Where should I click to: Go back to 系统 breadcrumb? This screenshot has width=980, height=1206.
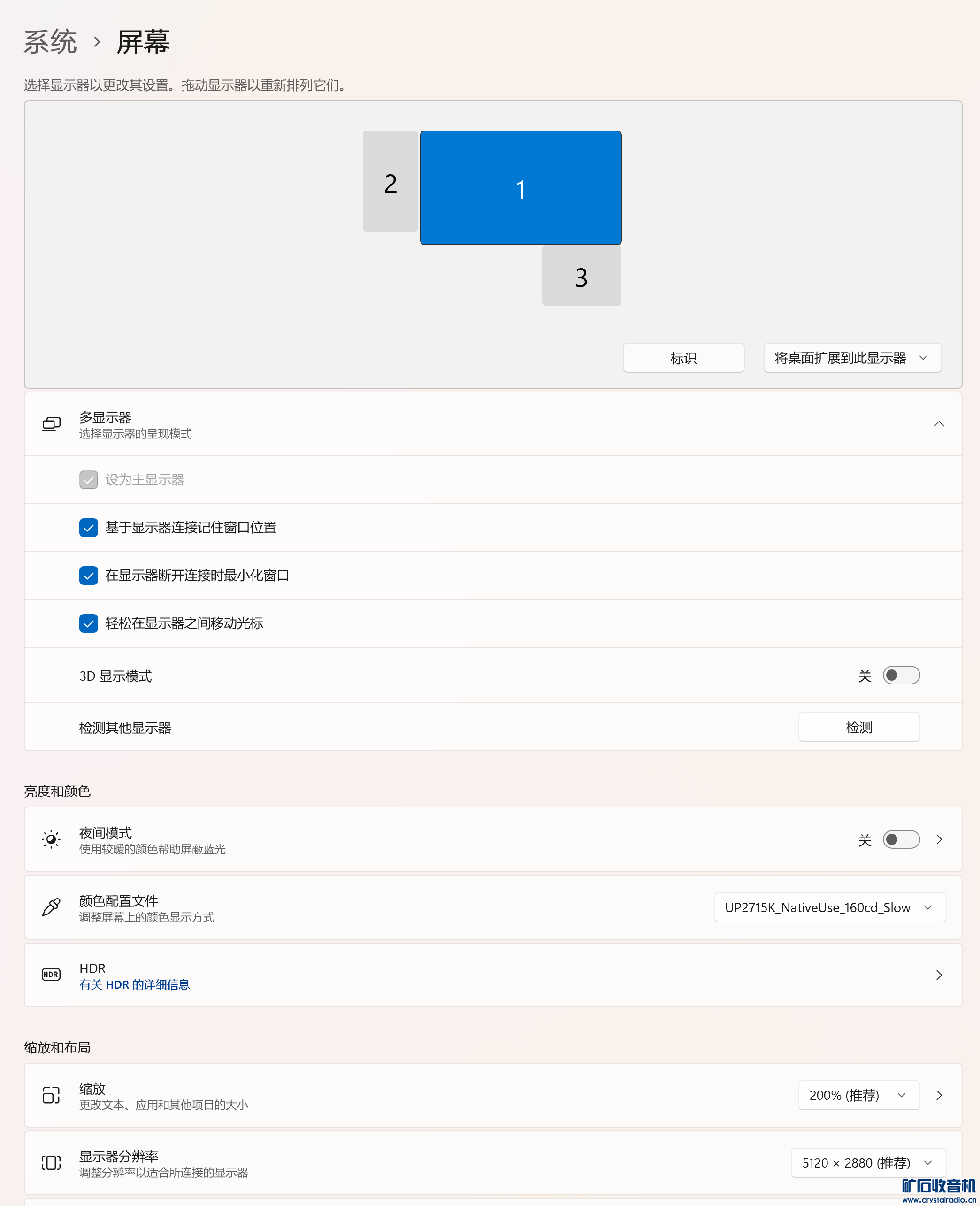pyautogui.click(x=50, y=42)
